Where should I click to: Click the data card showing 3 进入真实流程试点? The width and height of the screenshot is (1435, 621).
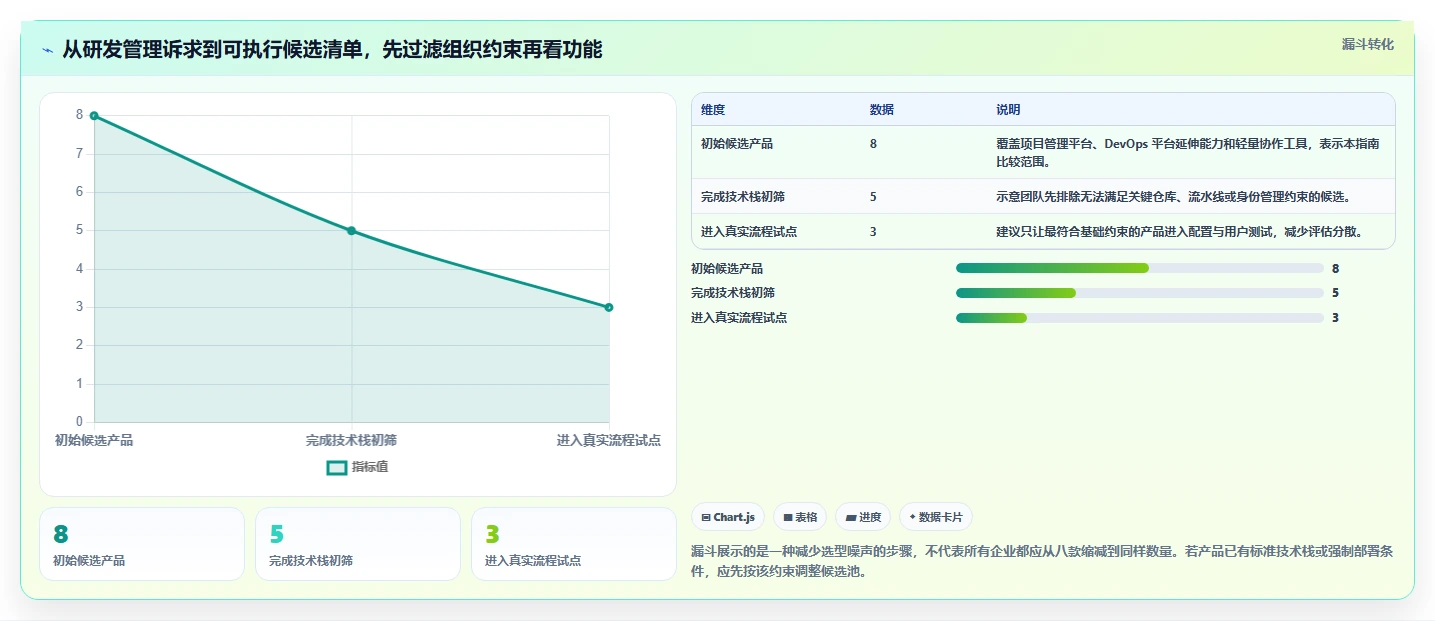point(574,544)
